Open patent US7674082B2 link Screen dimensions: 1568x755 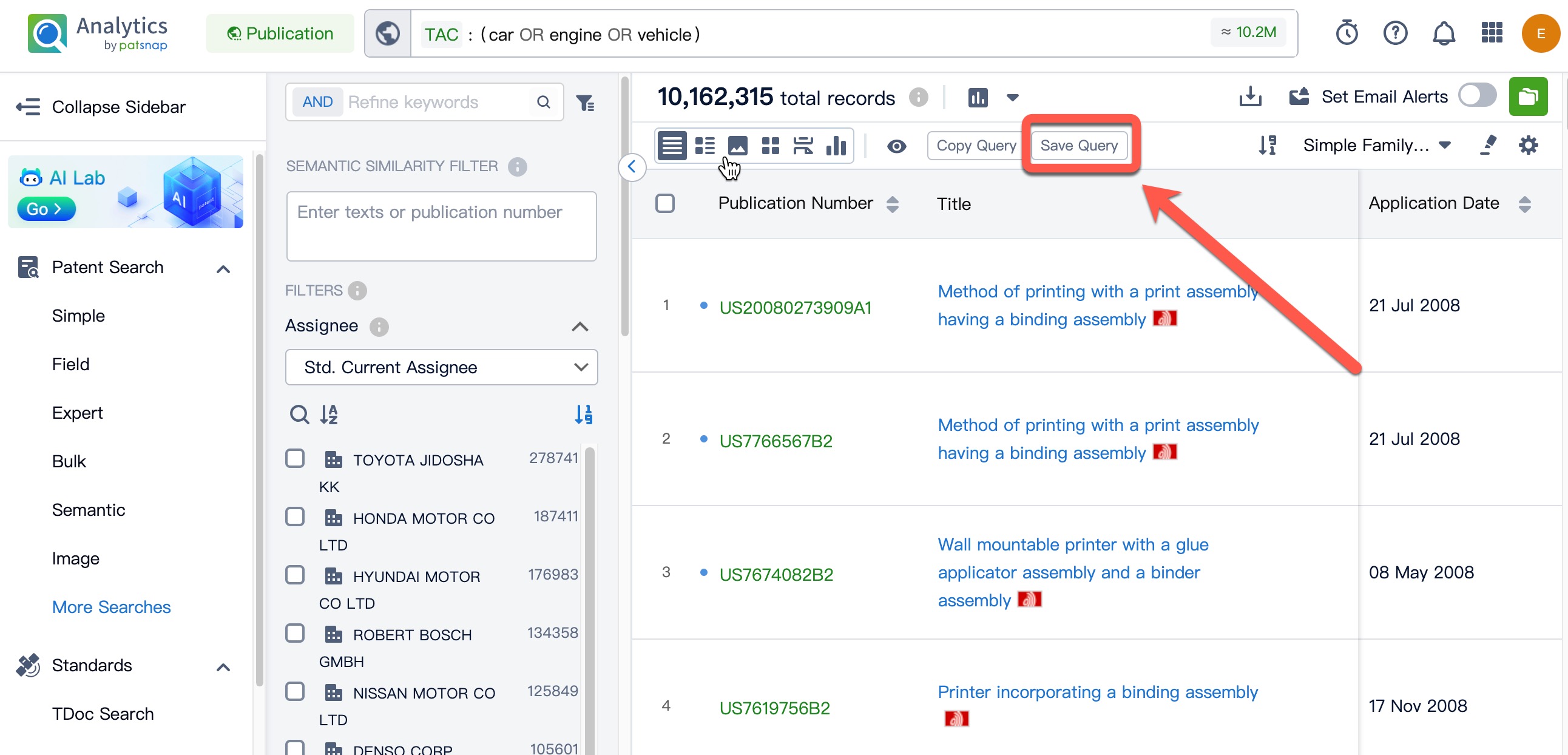tap(776, 574)
